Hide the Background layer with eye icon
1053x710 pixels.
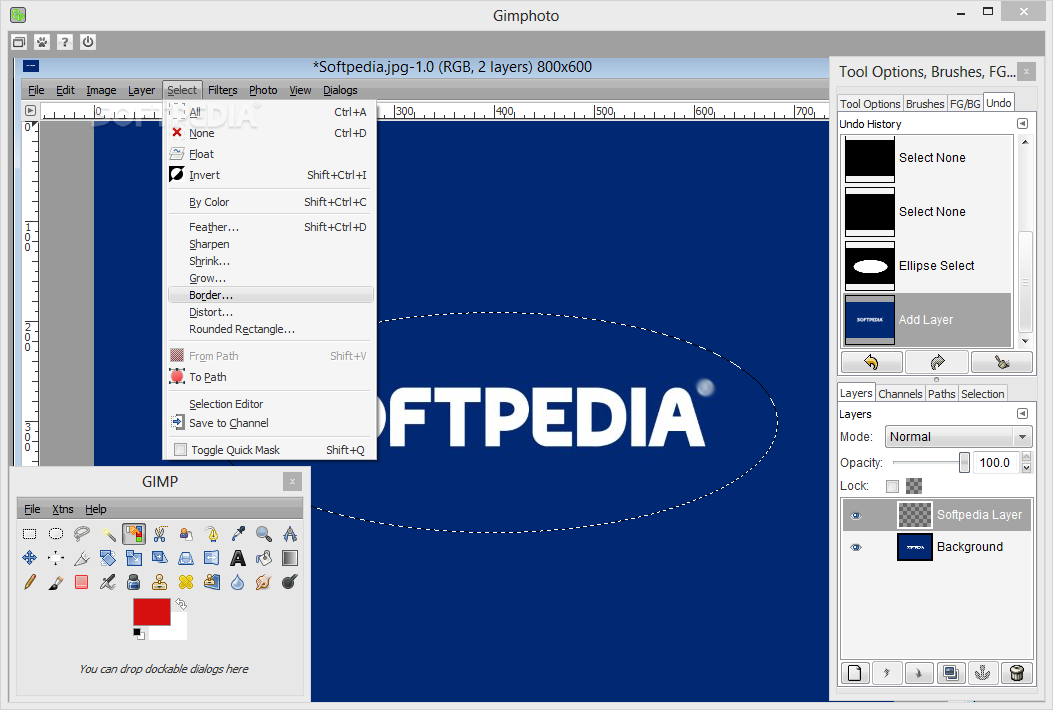pos(856,547)
